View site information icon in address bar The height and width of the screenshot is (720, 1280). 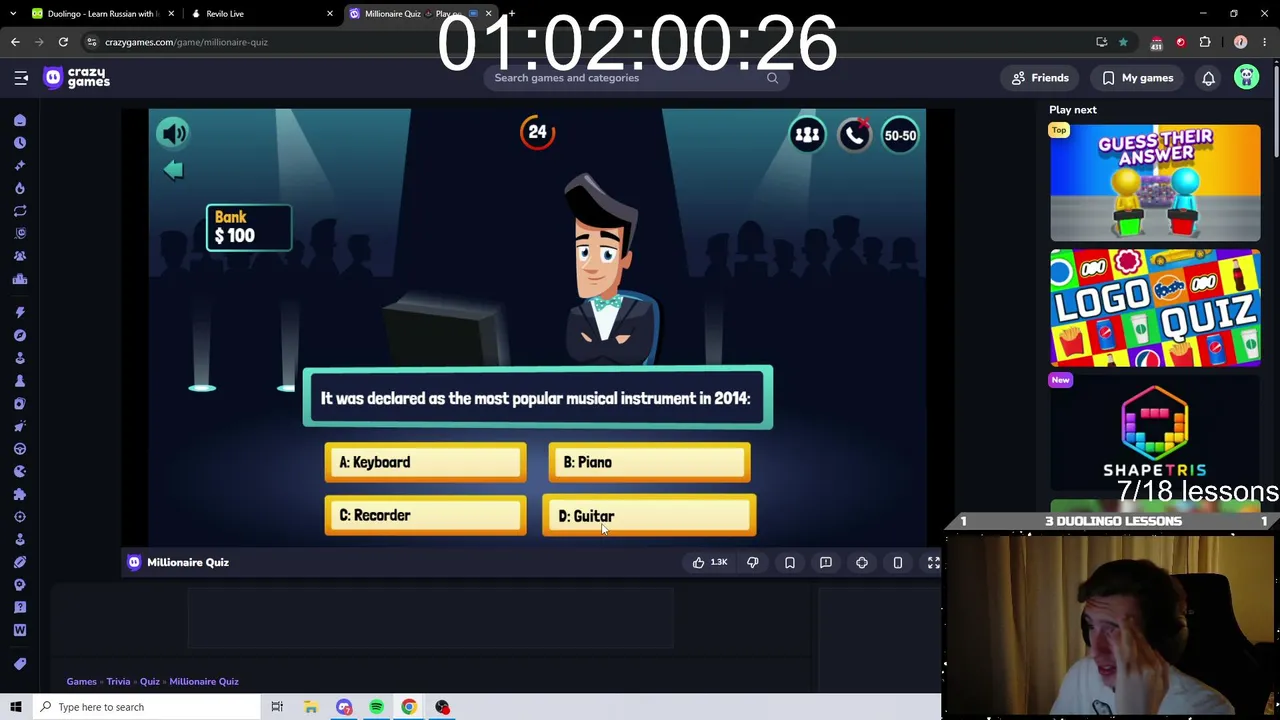(x=91, y=42)
